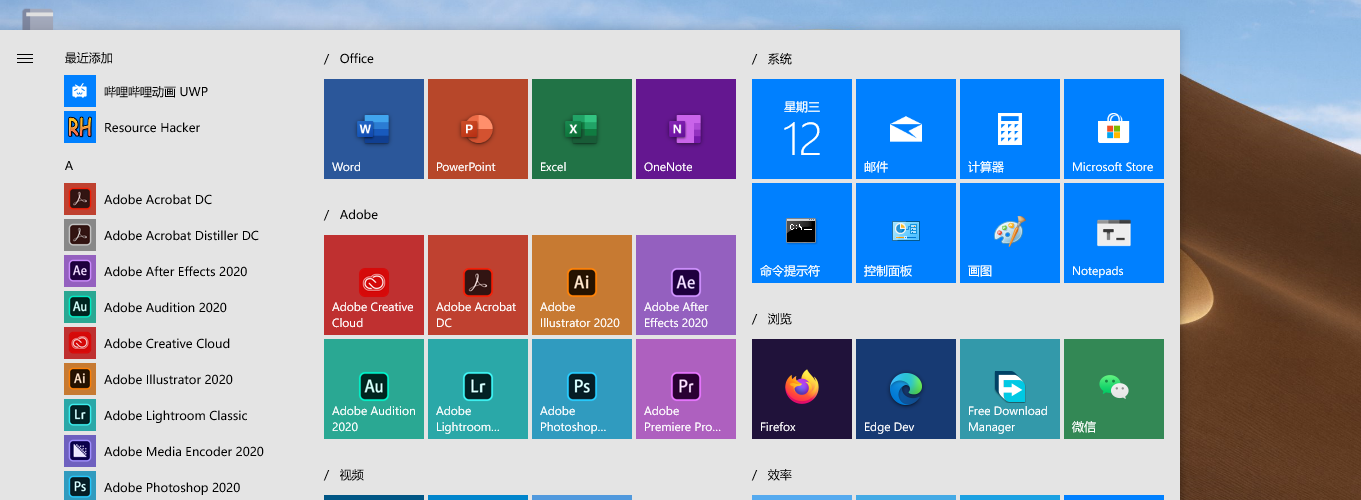Screen dimensions: 1361x500
Task: Click the 最近添加 recently added header
Action: pyautogui.click(x=89, y=58)
